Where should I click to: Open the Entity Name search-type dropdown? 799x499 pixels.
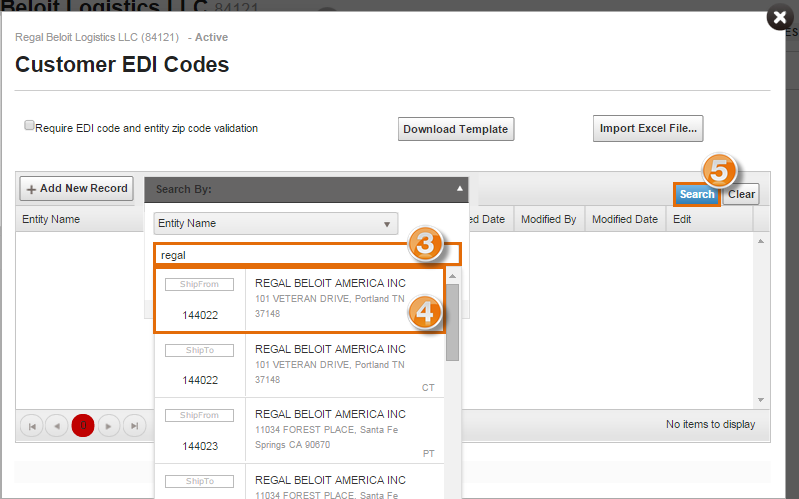(x=276, y=223)
